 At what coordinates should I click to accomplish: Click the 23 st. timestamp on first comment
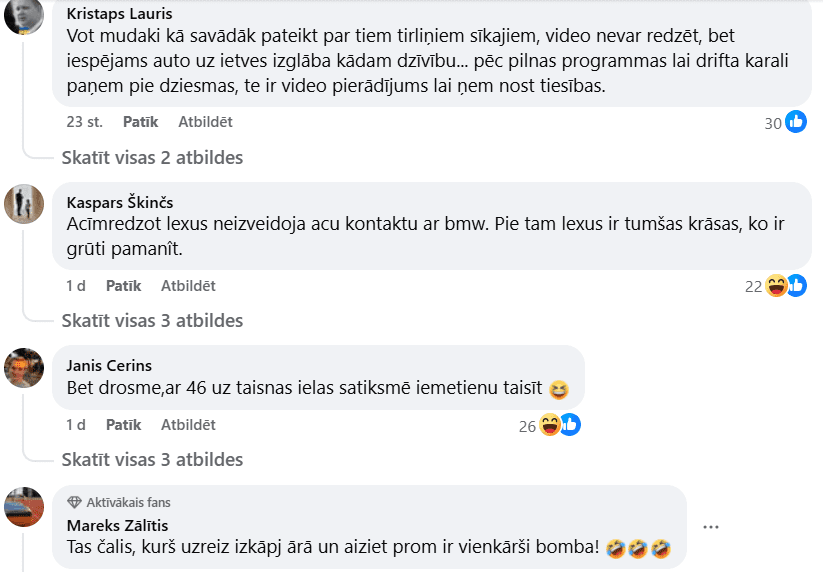[x=84, y=122]
